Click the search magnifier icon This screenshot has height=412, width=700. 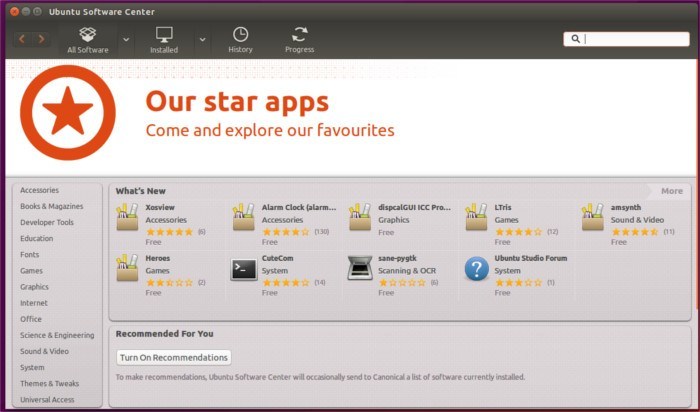(575, 39)
